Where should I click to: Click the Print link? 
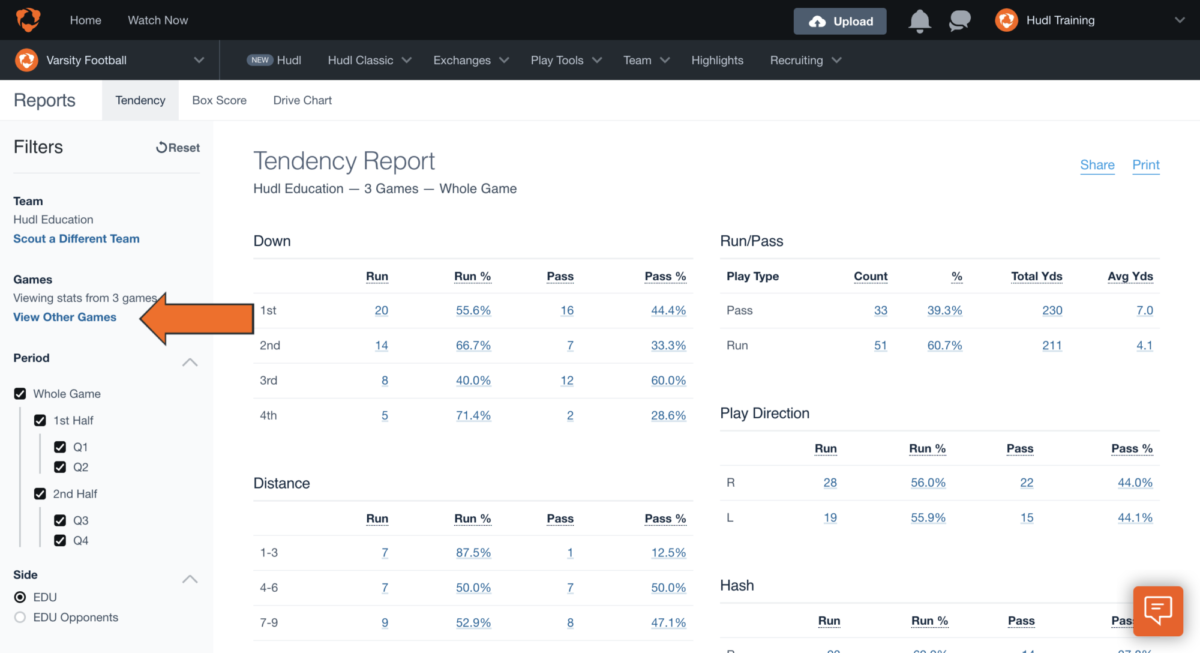(x=1146, y=165)
